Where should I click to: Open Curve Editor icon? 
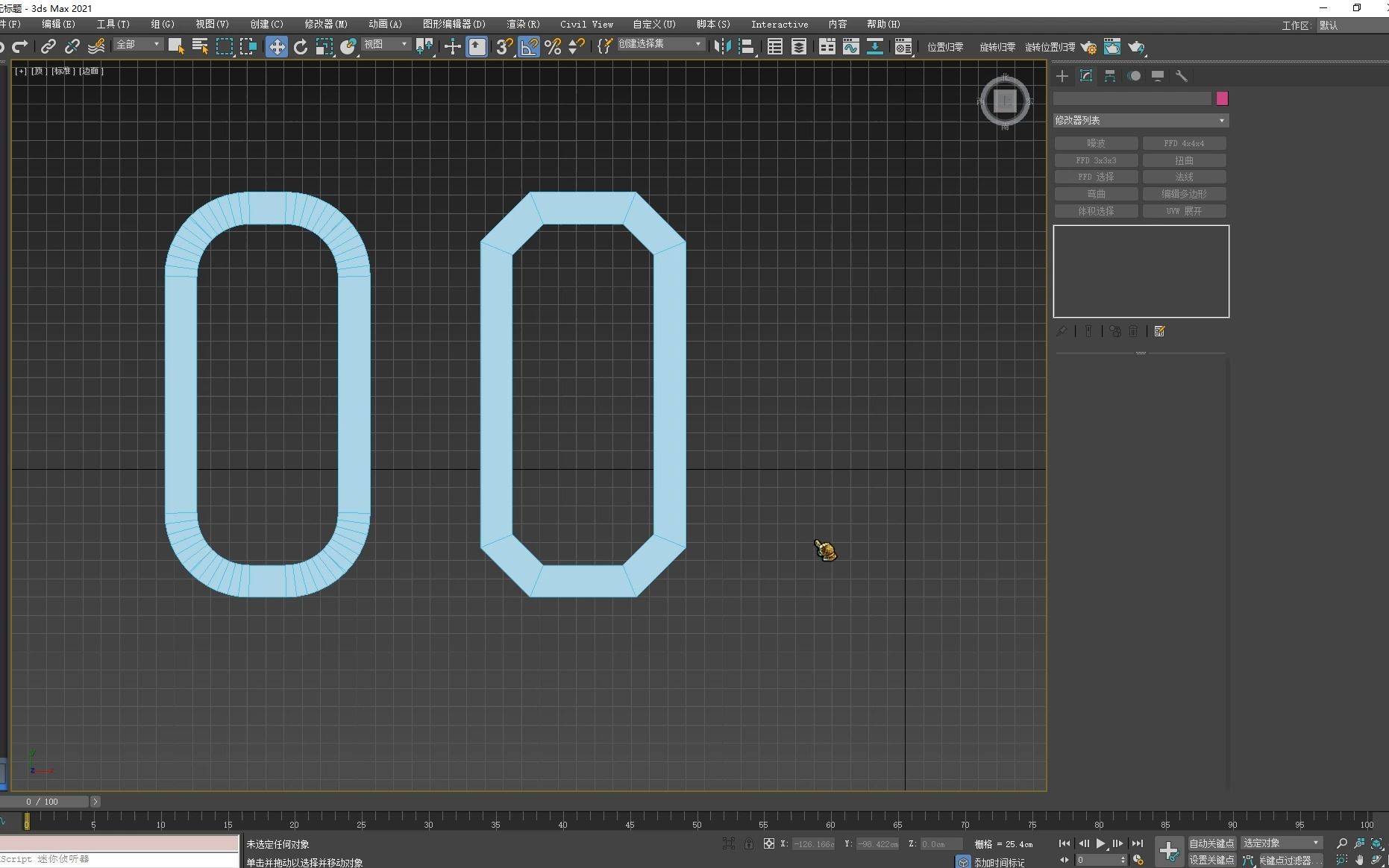(850, 46)
